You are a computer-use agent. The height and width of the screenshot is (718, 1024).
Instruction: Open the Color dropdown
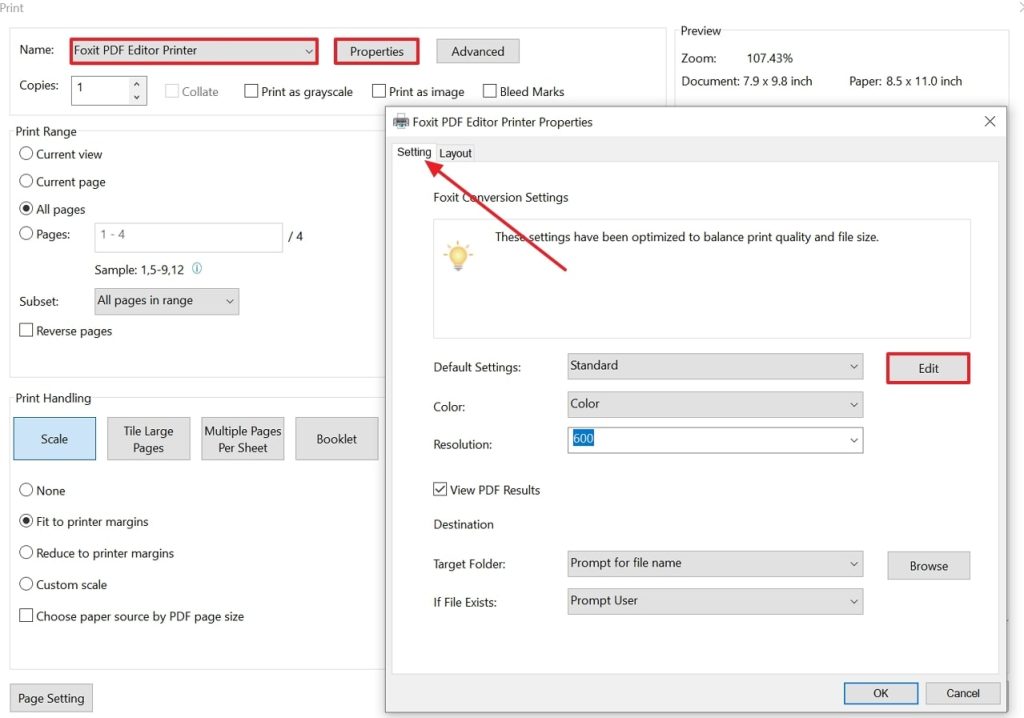tap(715, 404)
